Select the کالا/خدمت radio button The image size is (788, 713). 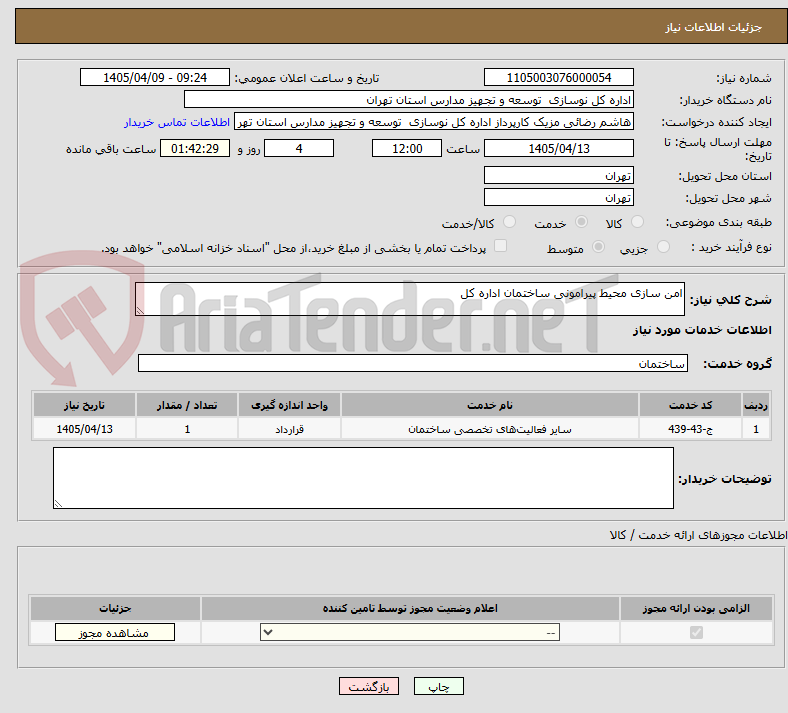click(x=509, y=222)
